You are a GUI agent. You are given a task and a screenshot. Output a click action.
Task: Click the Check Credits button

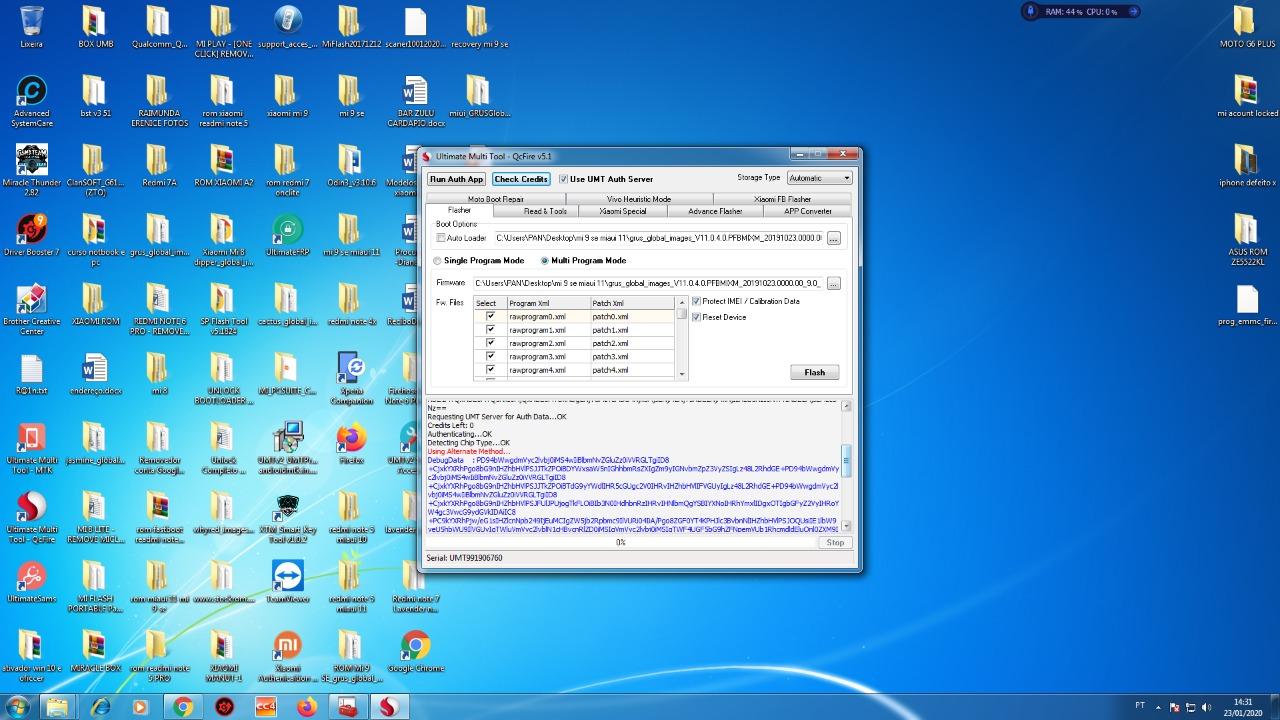click(x=521, y=179)
